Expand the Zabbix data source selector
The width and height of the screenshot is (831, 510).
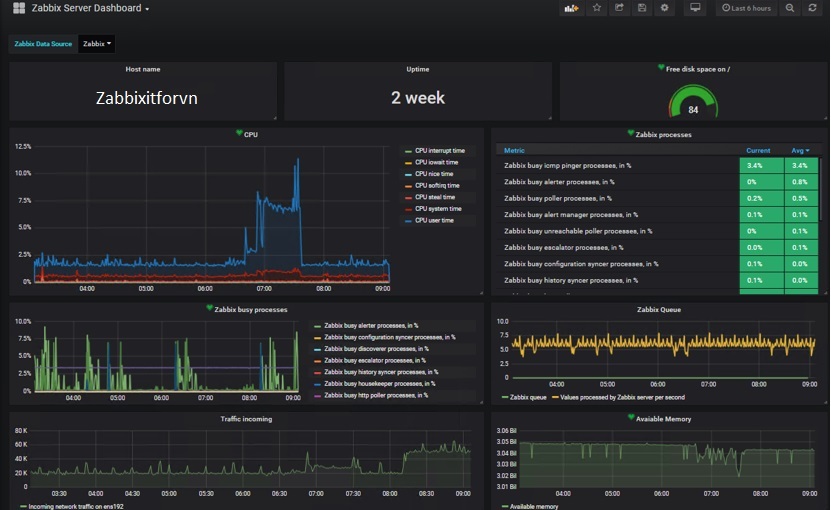pyautogui.click(x=97, y=44)
